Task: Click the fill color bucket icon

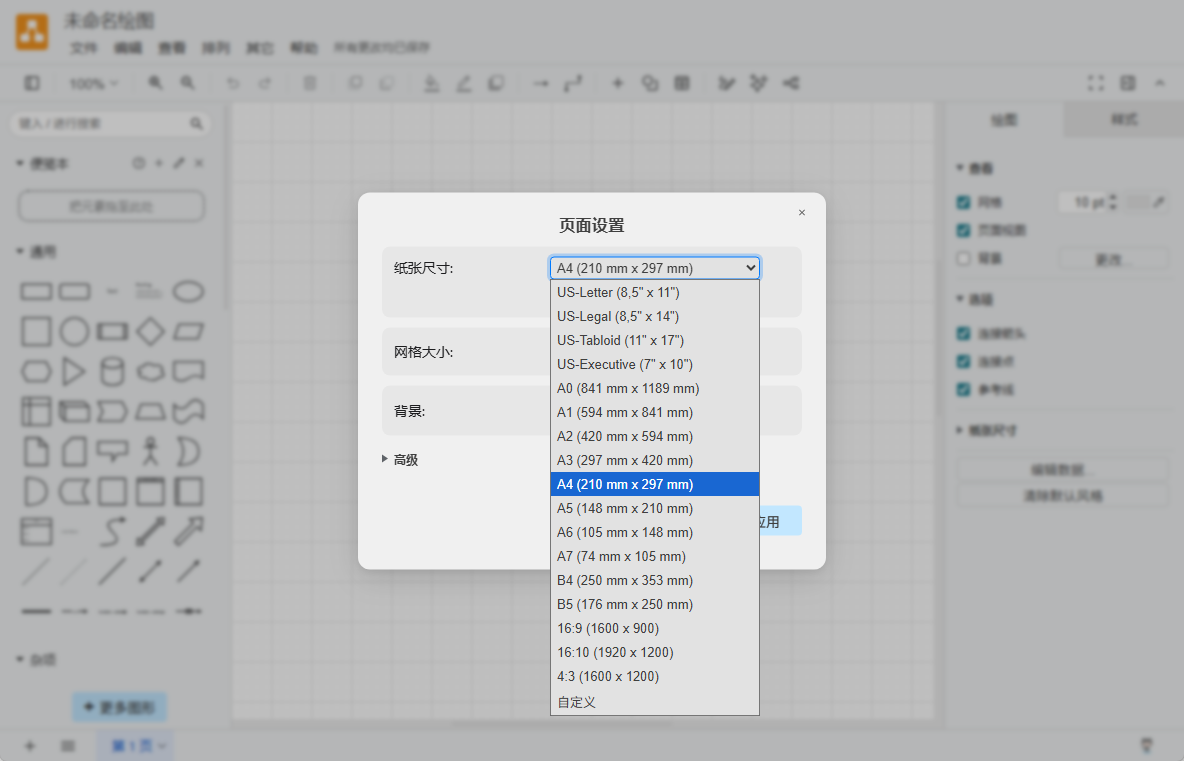Action: [x=431, y=83]
